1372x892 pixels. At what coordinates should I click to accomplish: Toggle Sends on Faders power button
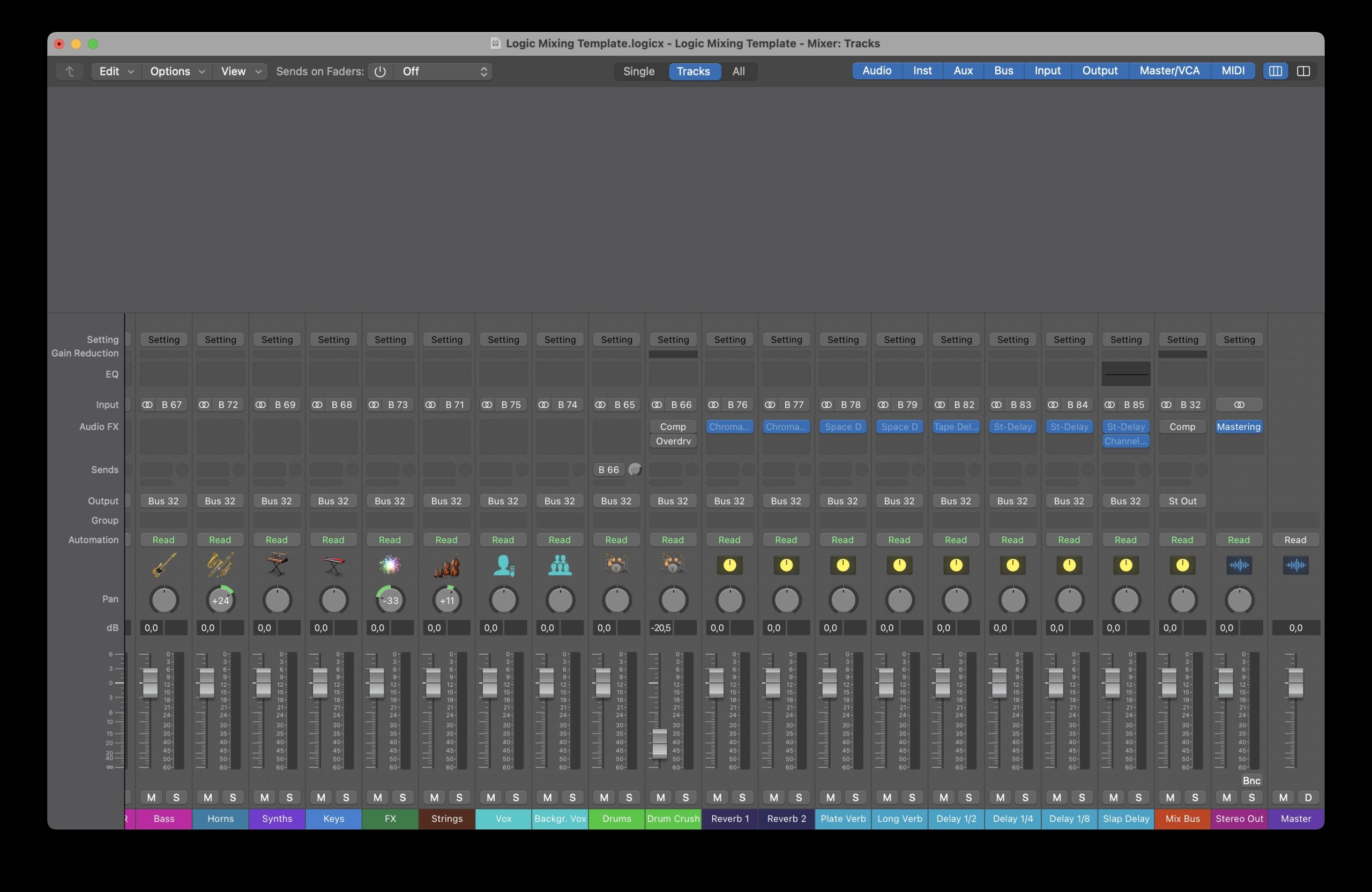click(x=380, y=71)
